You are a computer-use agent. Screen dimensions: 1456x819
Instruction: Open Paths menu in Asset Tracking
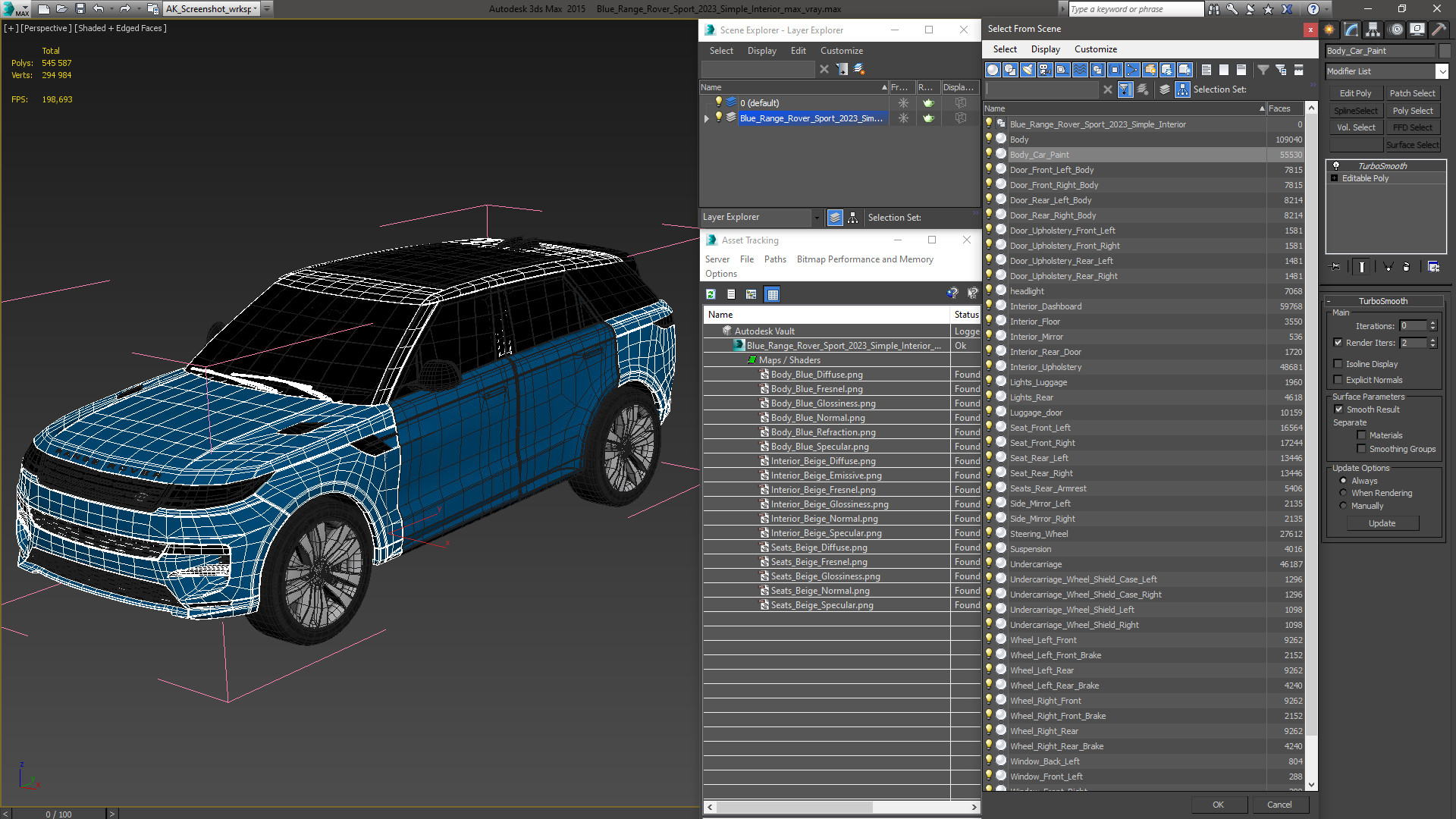click(x=775, y=259)
